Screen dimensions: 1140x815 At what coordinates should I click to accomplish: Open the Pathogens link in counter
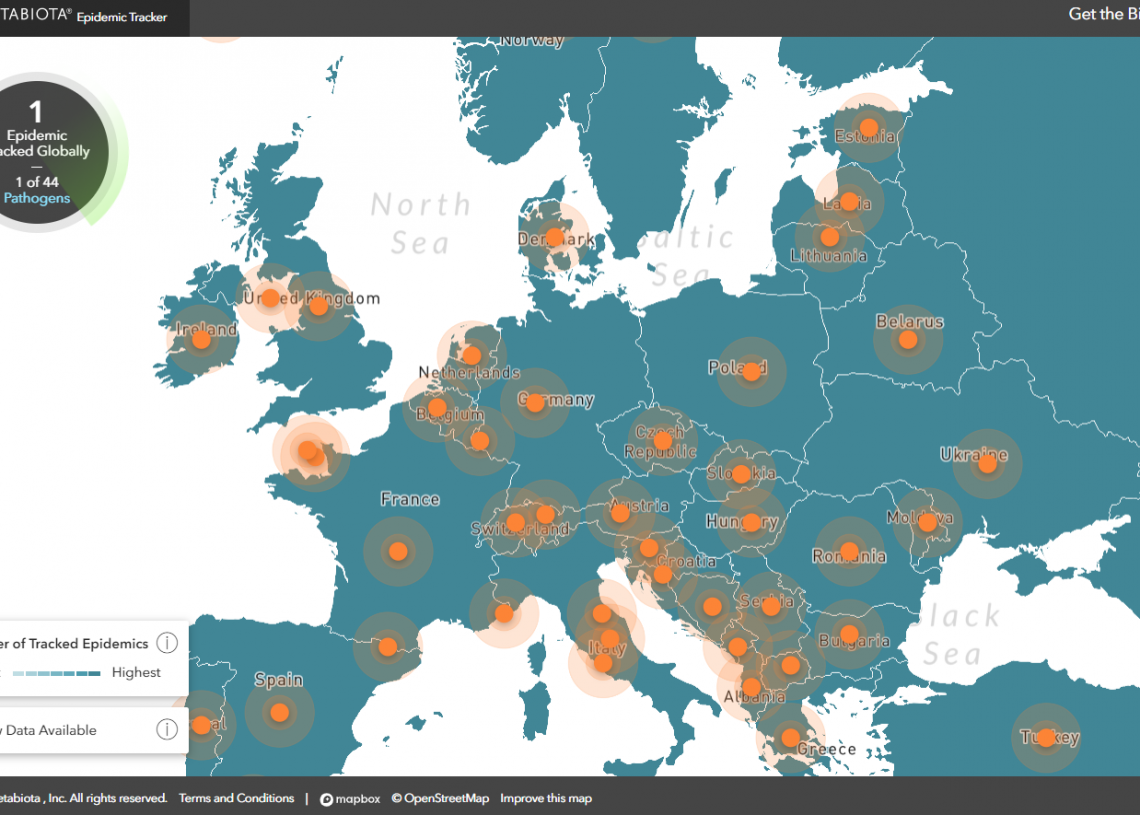[x=37, y=198]
